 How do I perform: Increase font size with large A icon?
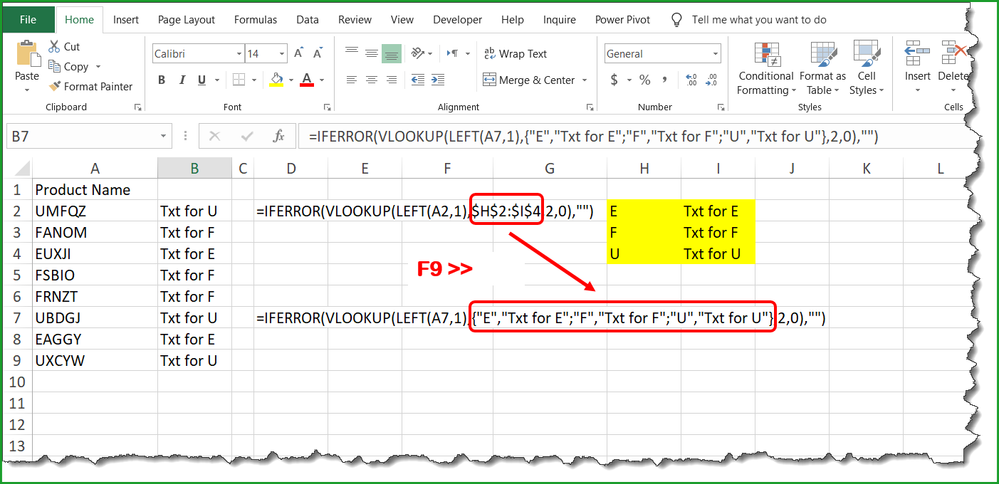298,54
